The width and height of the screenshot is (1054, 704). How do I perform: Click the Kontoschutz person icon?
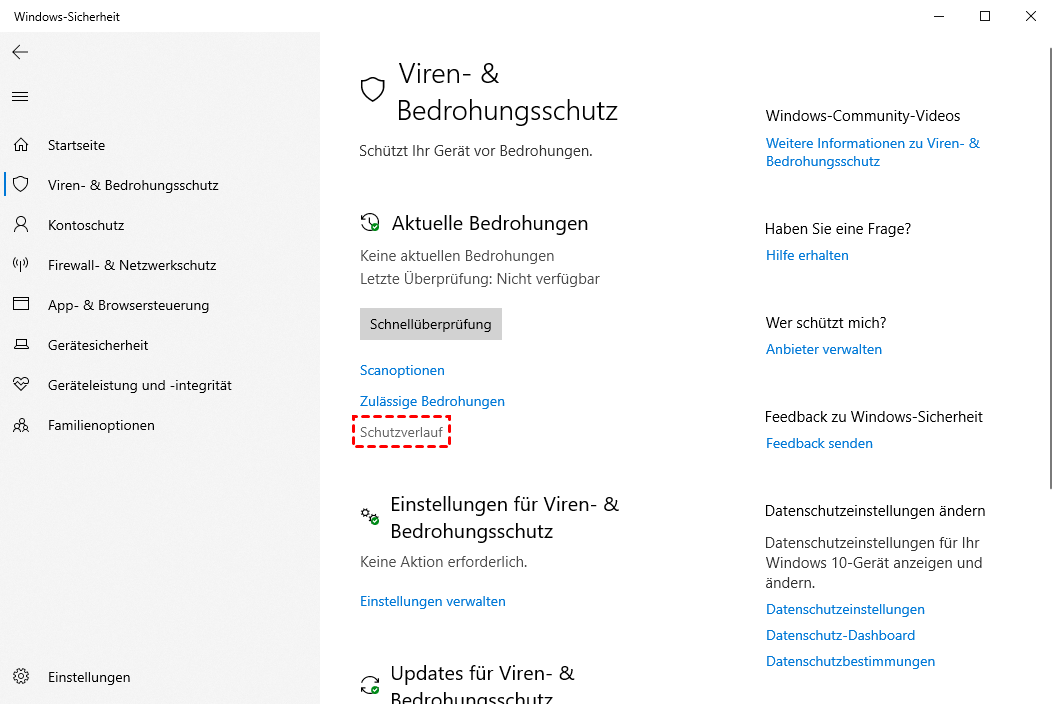click(x=21, y=225)
